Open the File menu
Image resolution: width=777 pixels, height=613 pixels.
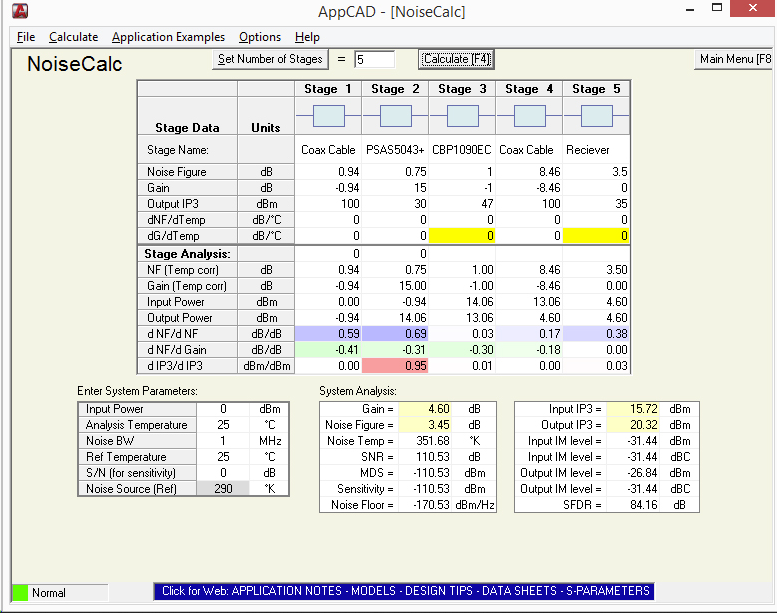(26, 37)
